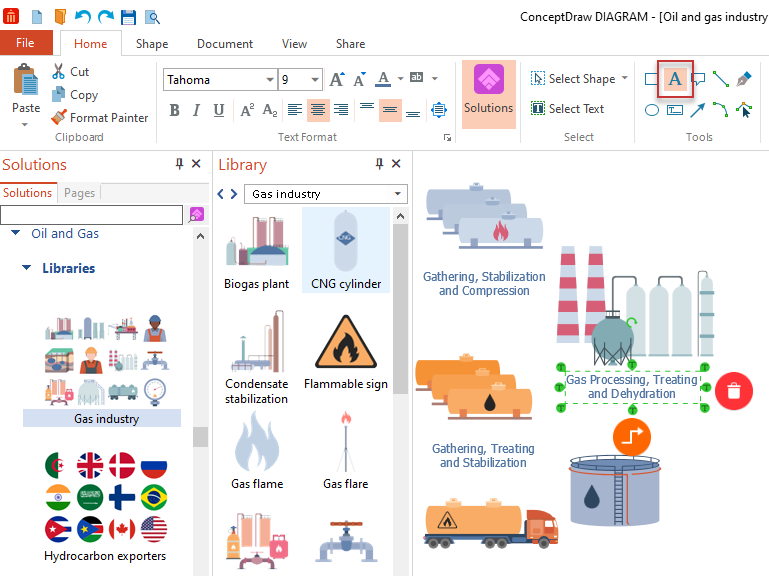The width and height of the screenshot is (769, 576).
Task: Open the Shape ribbon tab
Action: [x=152, y=44]
